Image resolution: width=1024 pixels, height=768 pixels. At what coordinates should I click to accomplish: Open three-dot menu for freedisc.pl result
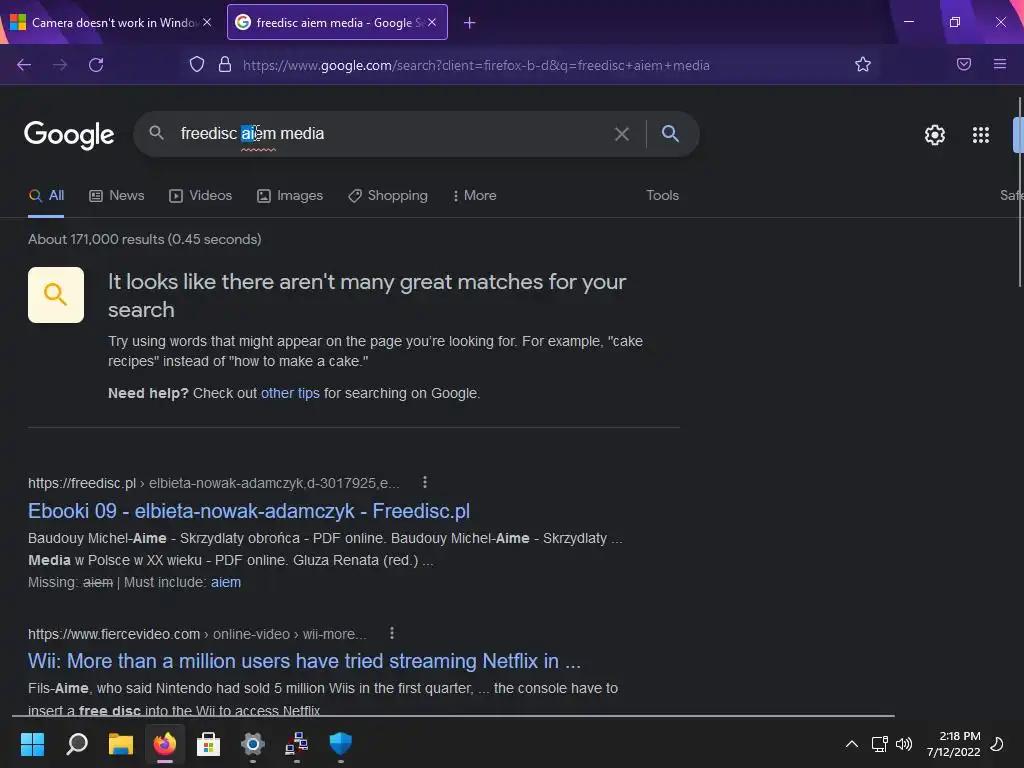(x=425, y=482)
